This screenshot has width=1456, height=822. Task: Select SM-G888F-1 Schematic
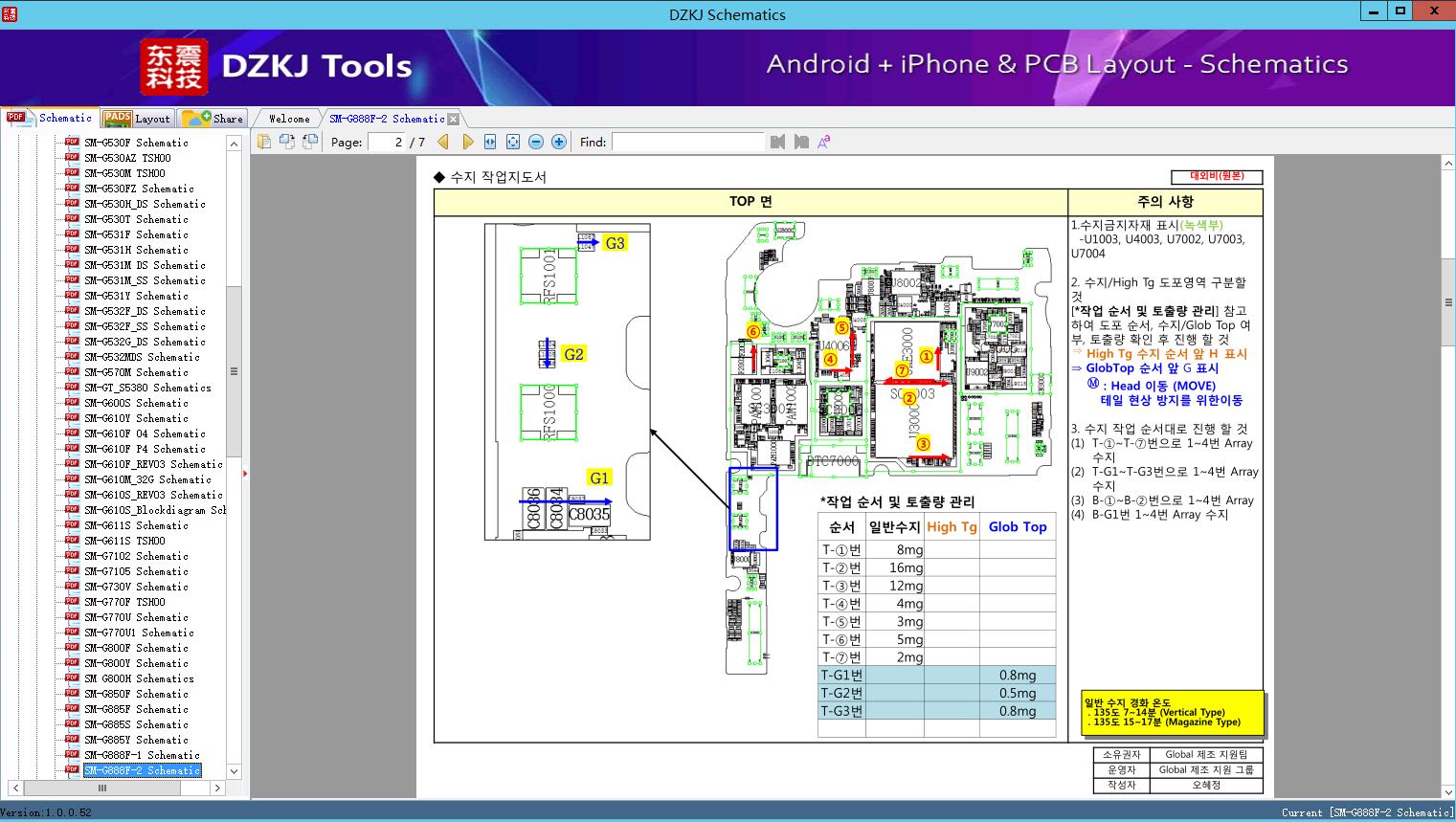pos(142,755)
